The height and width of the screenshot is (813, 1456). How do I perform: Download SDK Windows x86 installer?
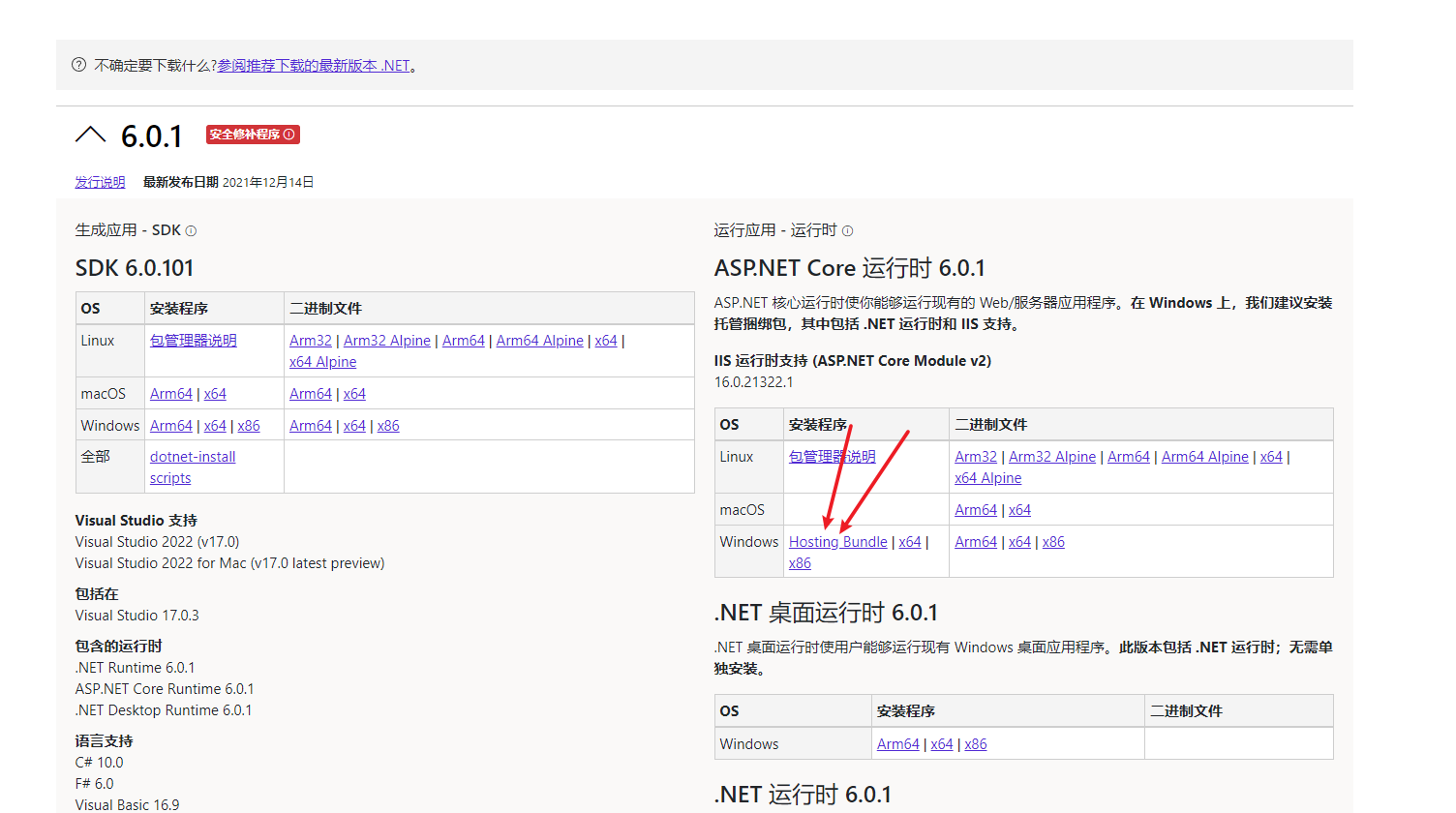tap(249, 426)
